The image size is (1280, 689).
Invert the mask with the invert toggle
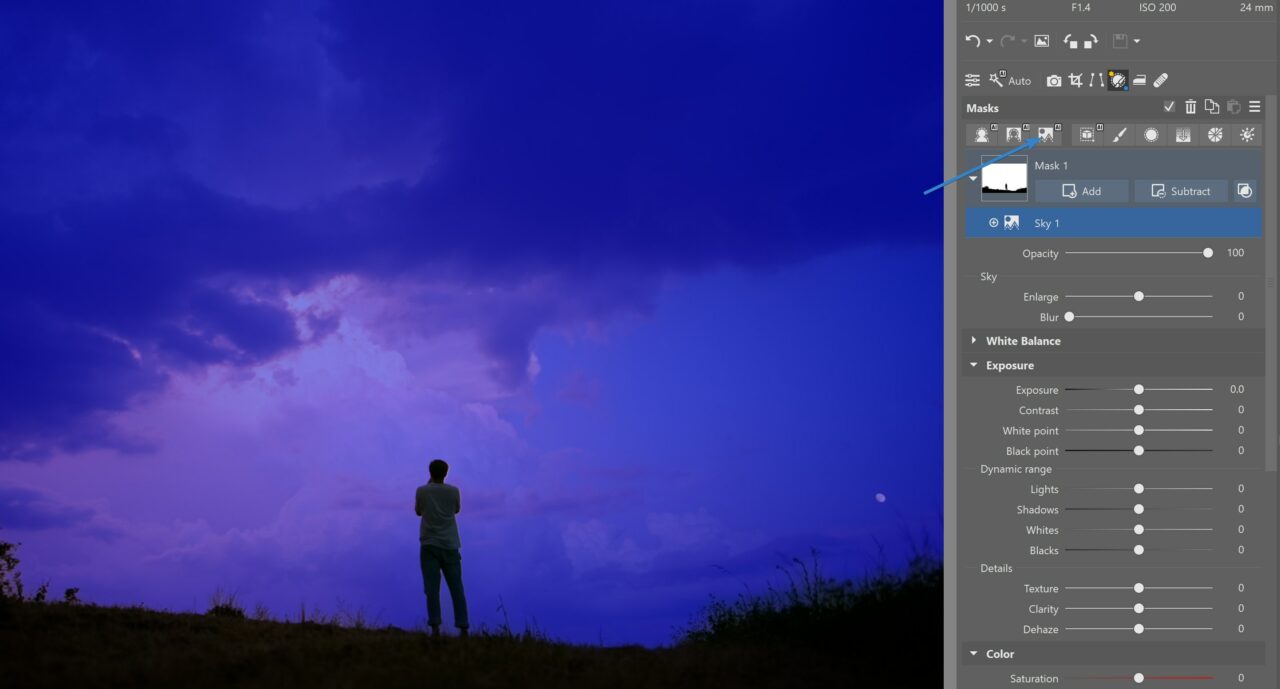1245,190
